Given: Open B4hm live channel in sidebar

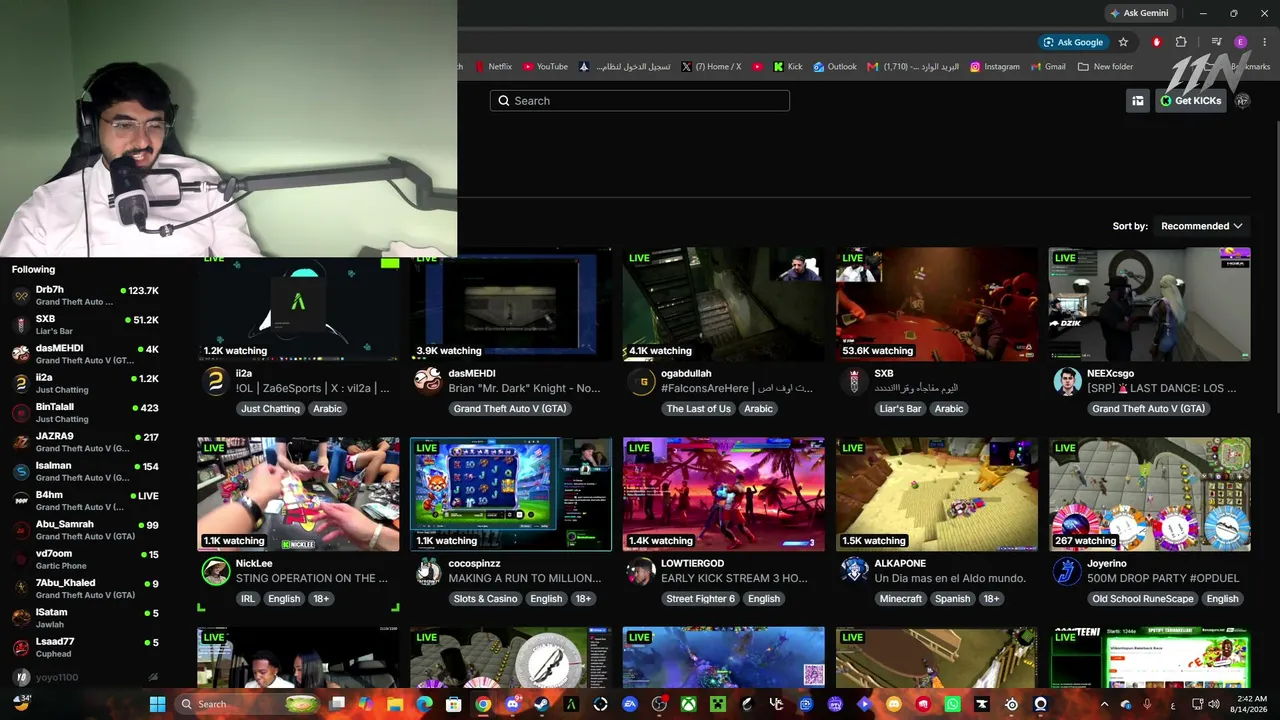Looking at the screenshot, I should pyautogui.click(x=85, y=501).
